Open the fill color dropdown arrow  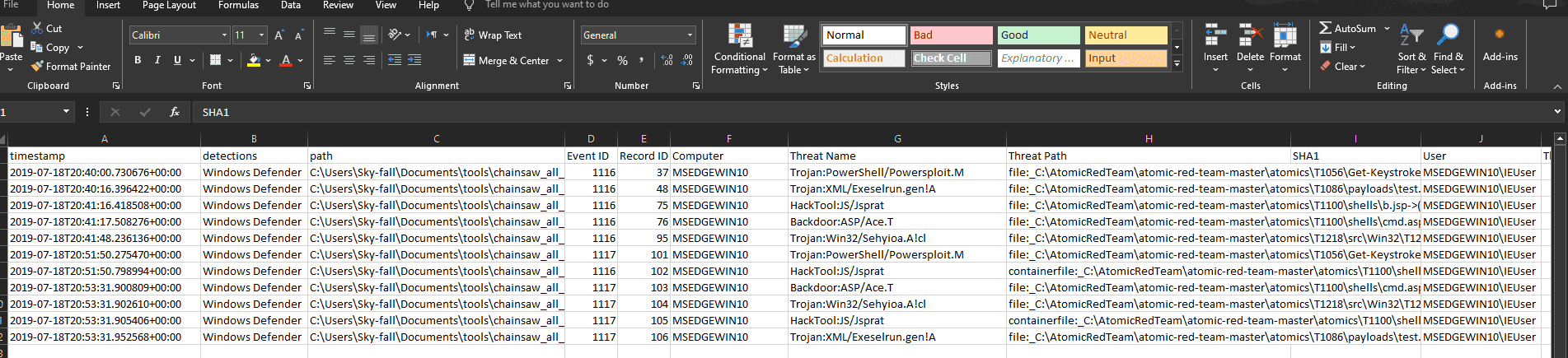269,61
